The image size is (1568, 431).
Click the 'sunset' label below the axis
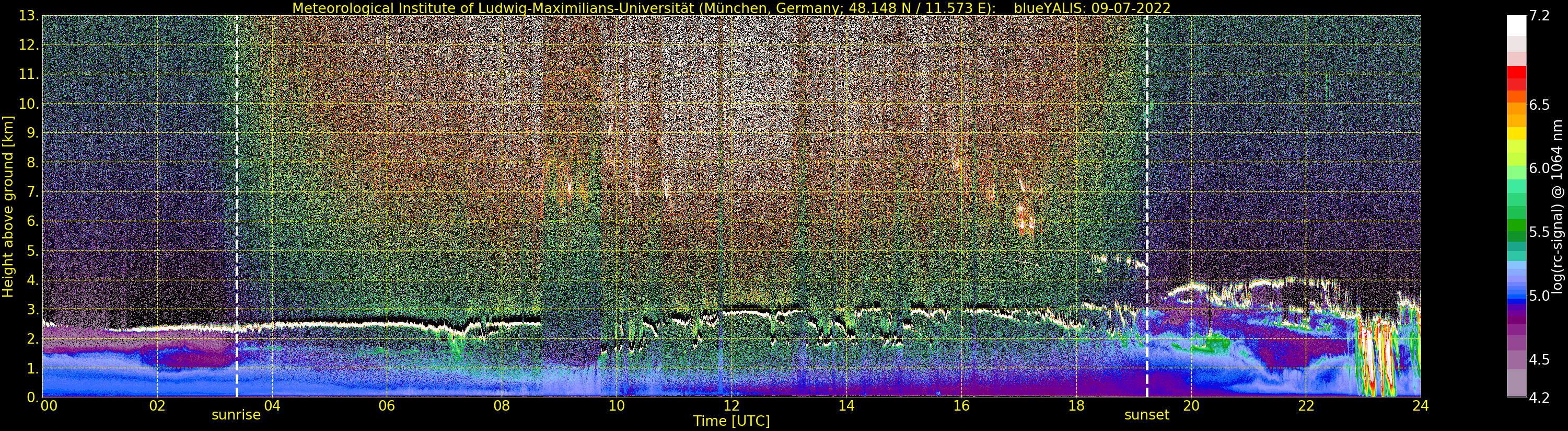1147,415
